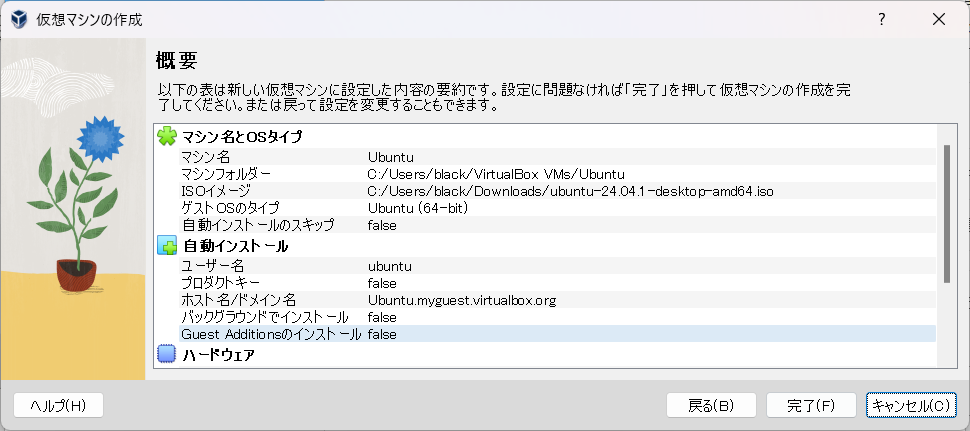Click the ubuntu-24.04.1-desktop-amd64.iso path value

tap(570, 191)
